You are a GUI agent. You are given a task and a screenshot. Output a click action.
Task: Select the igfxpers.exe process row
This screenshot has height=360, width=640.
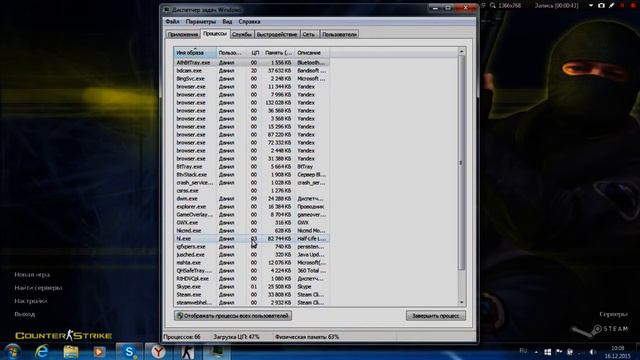pyautogui.click(x=251, y=247)
